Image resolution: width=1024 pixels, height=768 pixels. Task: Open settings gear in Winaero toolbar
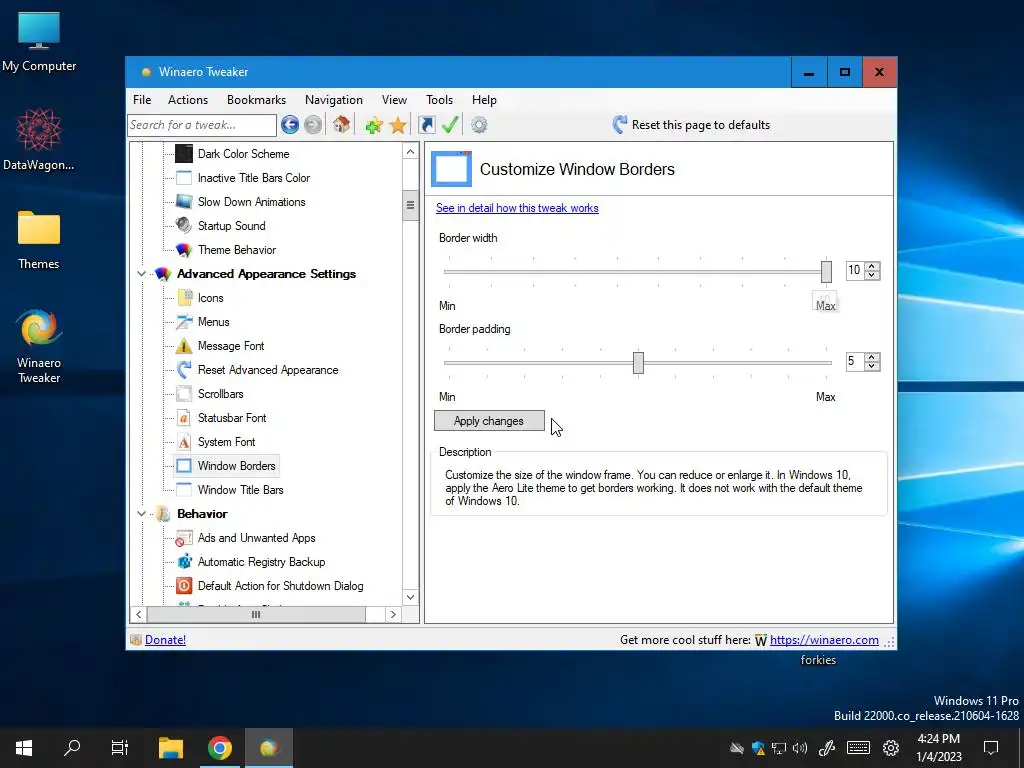click(x=479, y=125)
